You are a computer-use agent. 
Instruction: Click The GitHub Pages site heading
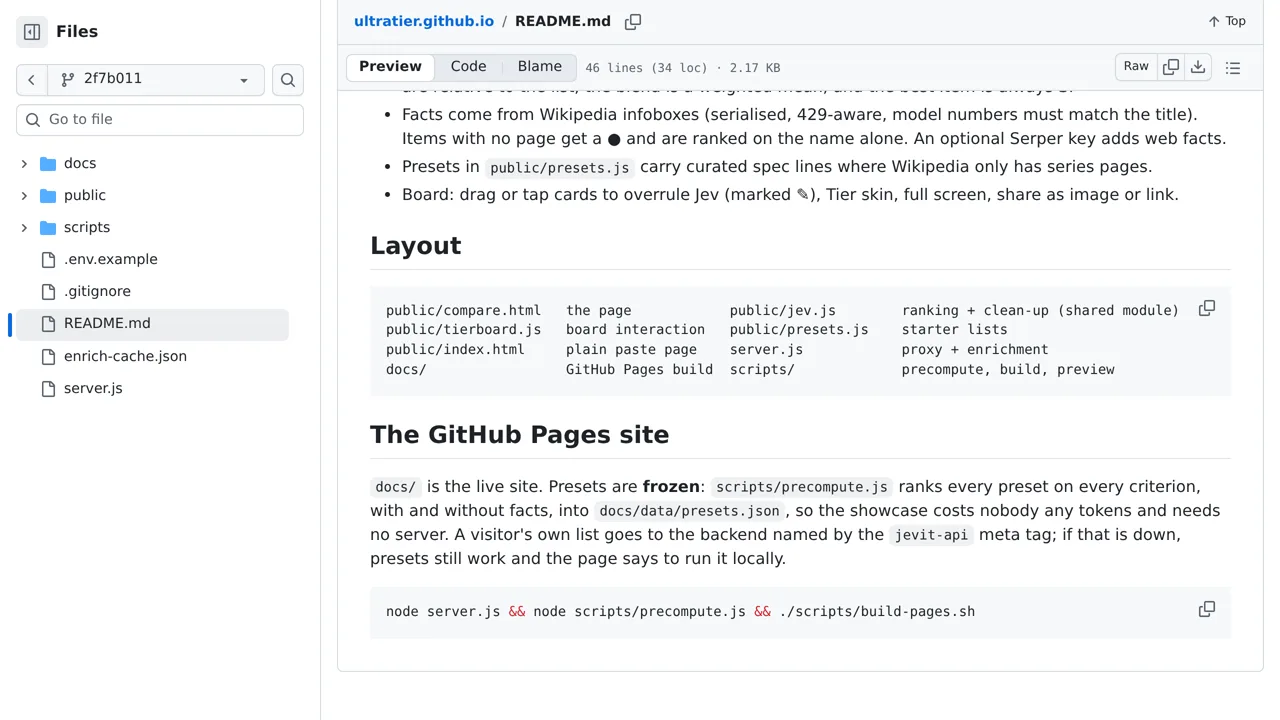[520, 435]
